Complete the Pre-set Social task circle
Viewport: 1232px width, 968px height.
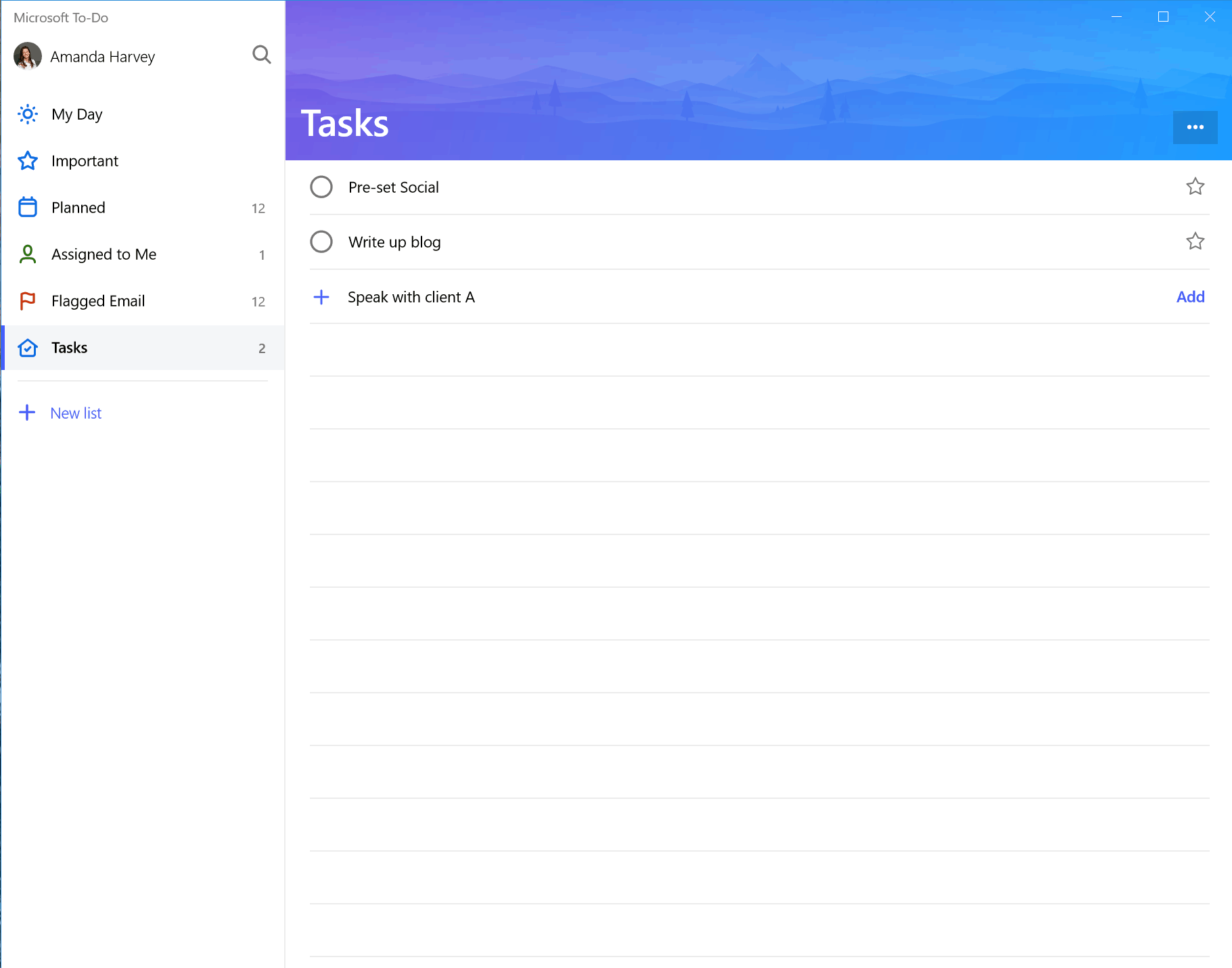coord(321,187)
